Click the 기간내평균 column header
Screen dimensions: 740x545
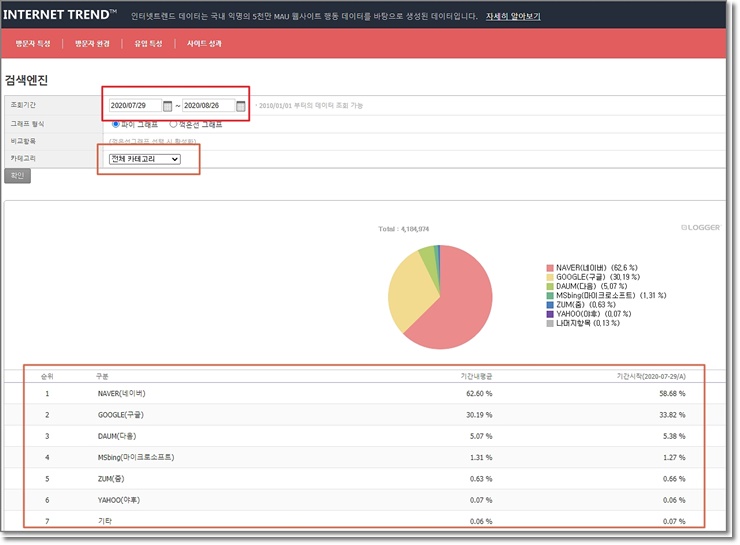click(x=476, y=376)
